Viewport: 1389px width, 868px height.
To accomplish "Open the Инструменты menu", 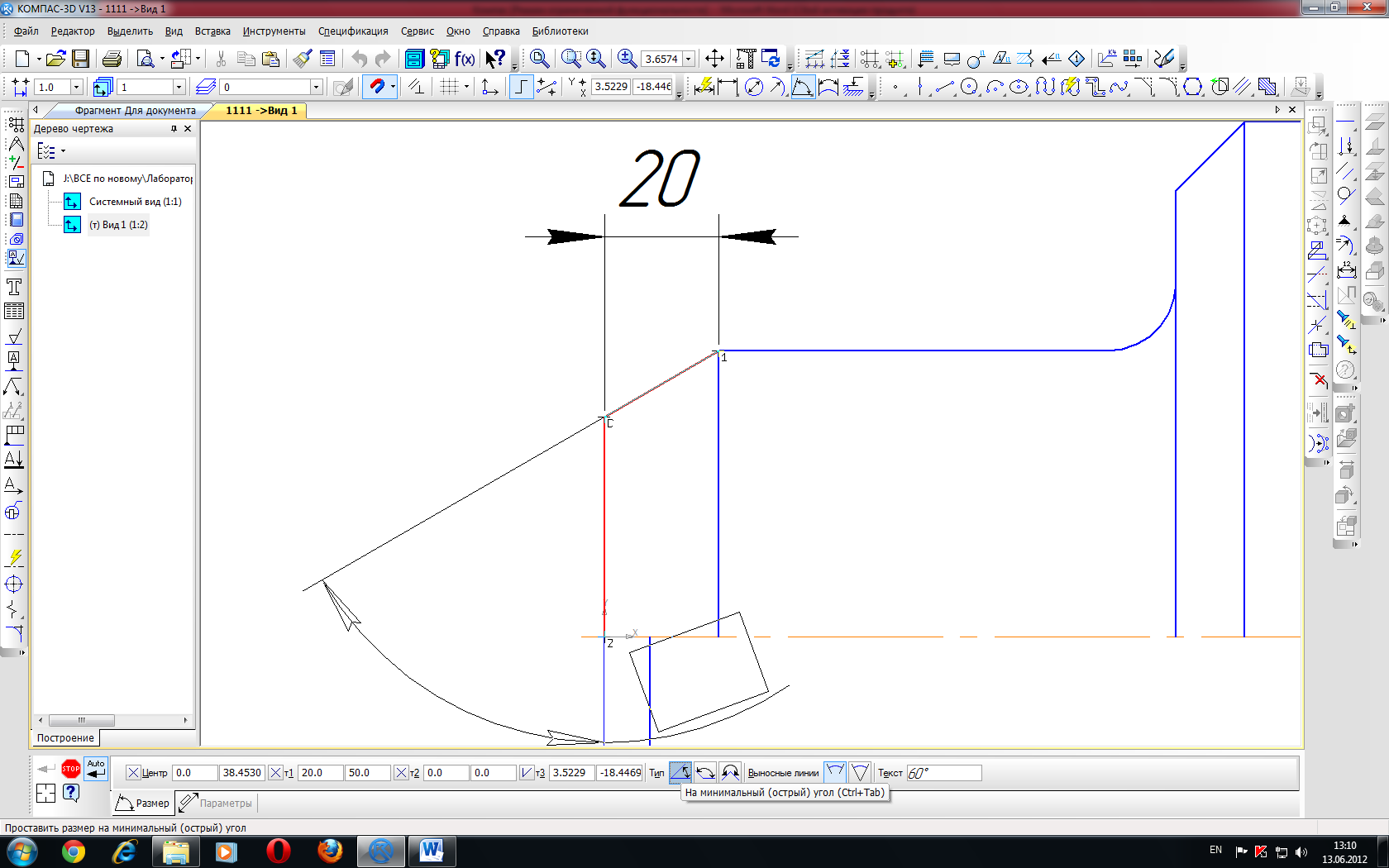I will click(x=274, y=31).
